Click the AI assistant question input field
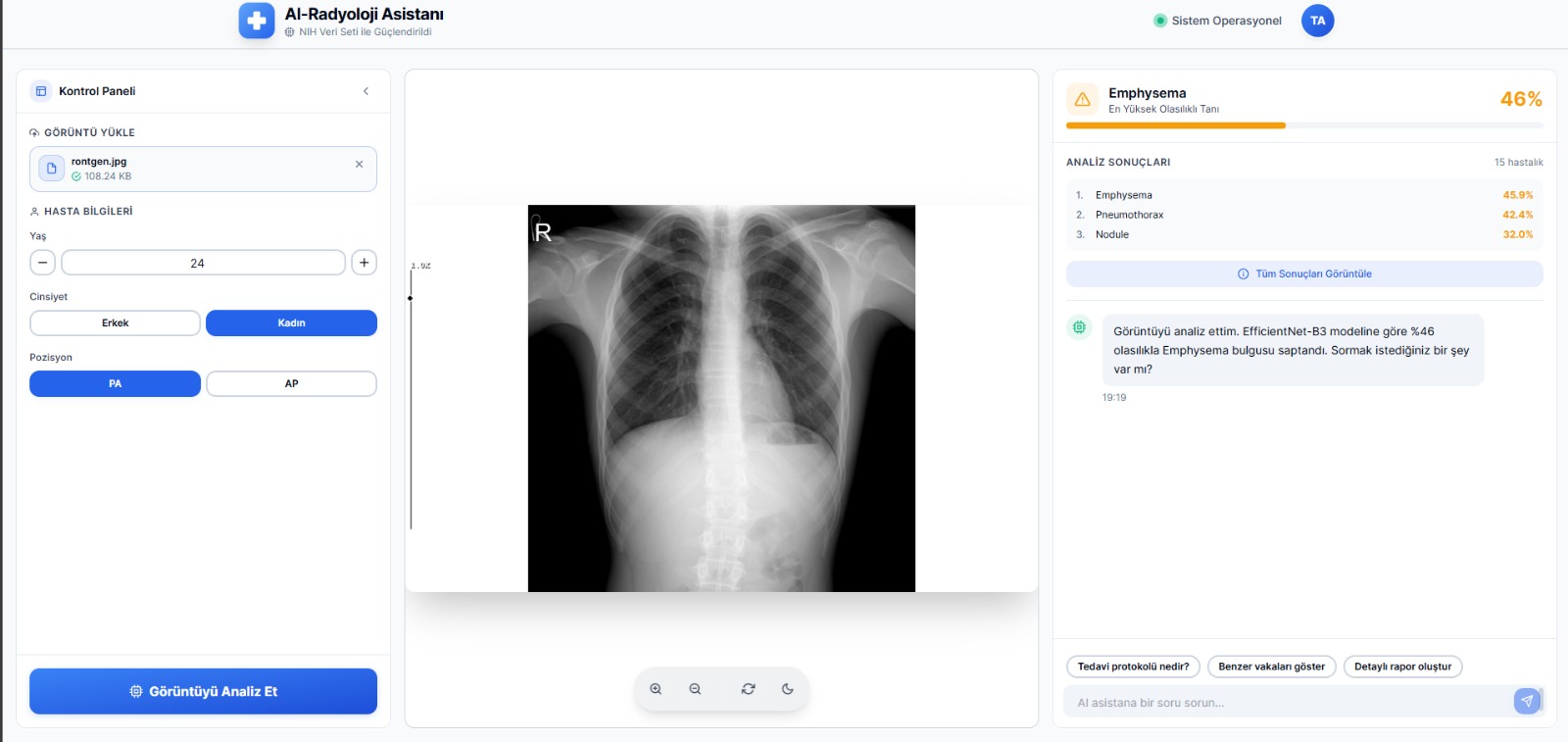 (1284, 703)
